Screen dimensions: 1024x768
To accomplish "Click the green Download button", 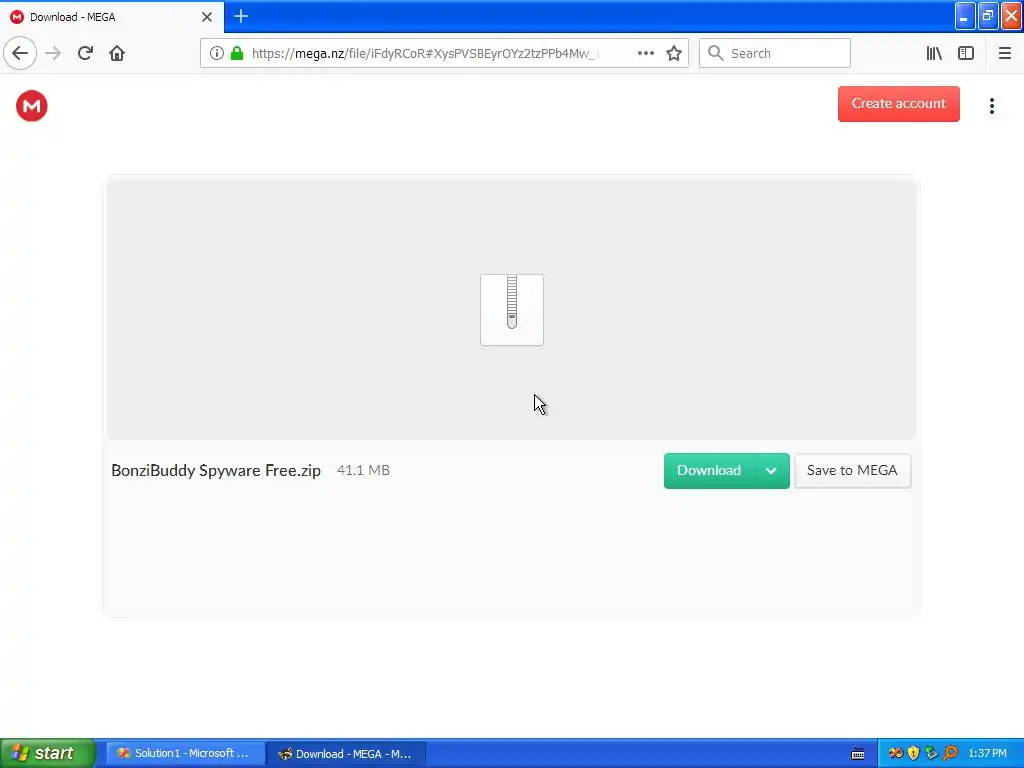I will coord(709,471).
